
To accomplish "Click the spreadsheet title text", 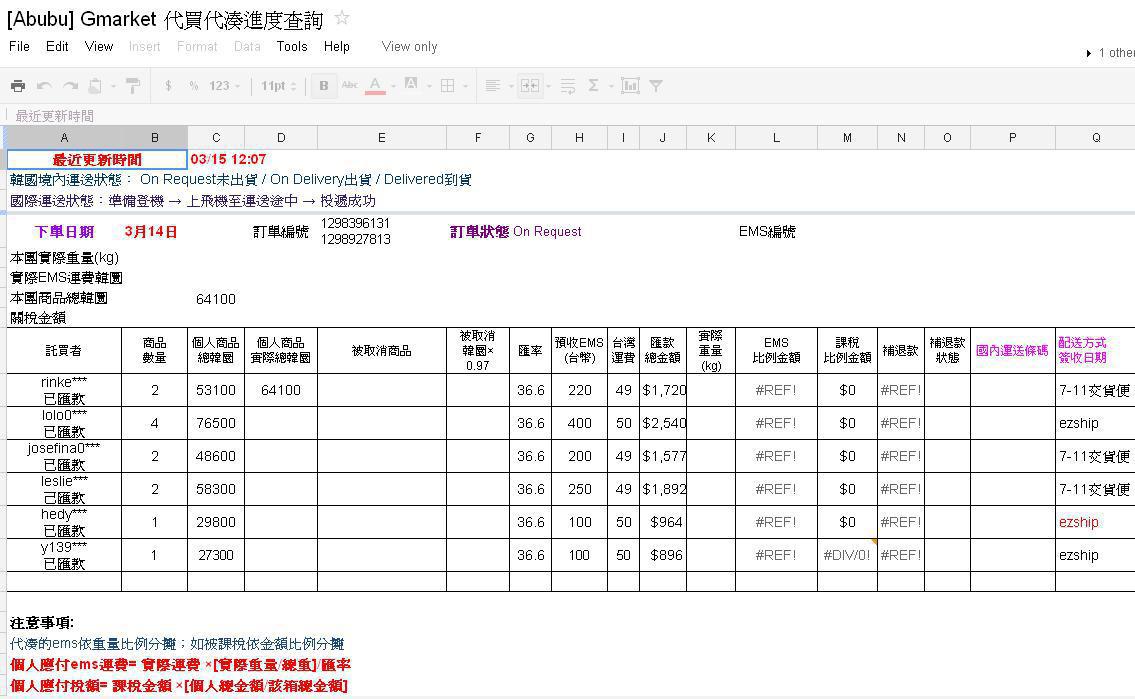I will click(x=165, y=20).
